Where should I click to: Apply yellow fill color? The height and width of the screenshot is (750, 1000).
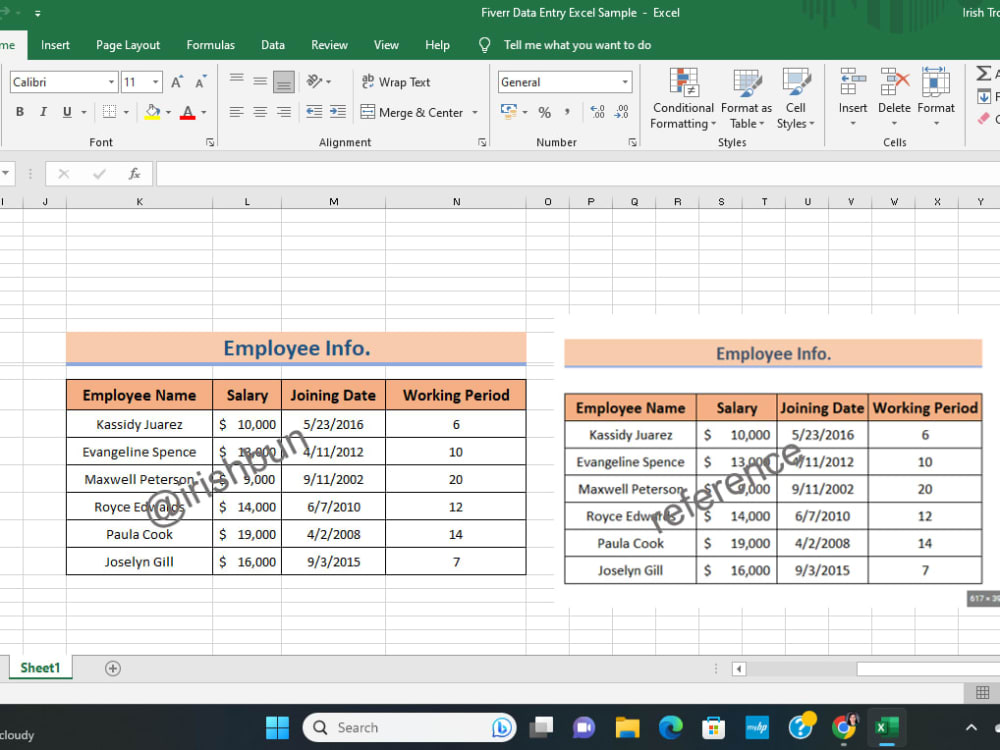click(x=152, y=112)
